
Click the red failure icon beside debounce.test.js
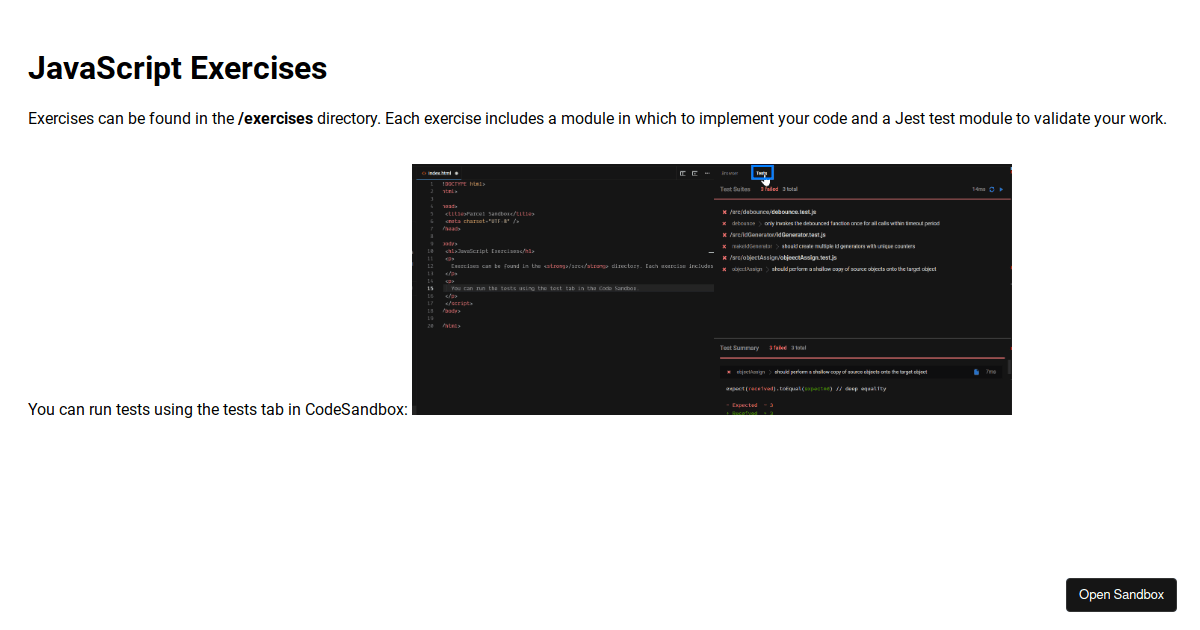click(x=724, y=212)
